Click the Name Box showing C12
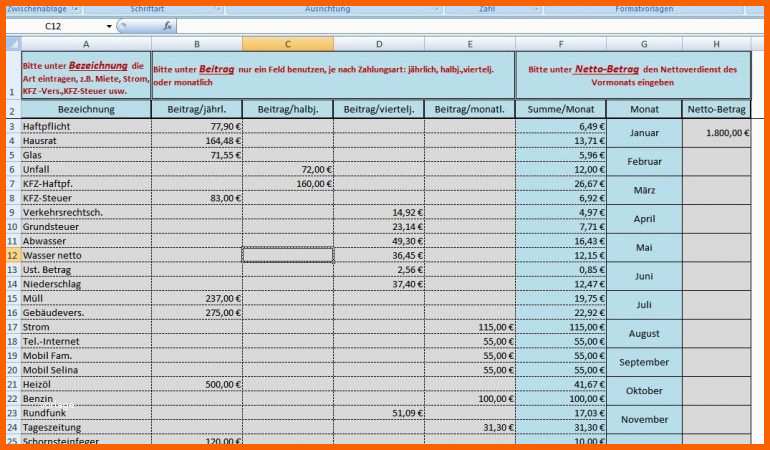This screenshot has width=770, height=450. (60, 26)
